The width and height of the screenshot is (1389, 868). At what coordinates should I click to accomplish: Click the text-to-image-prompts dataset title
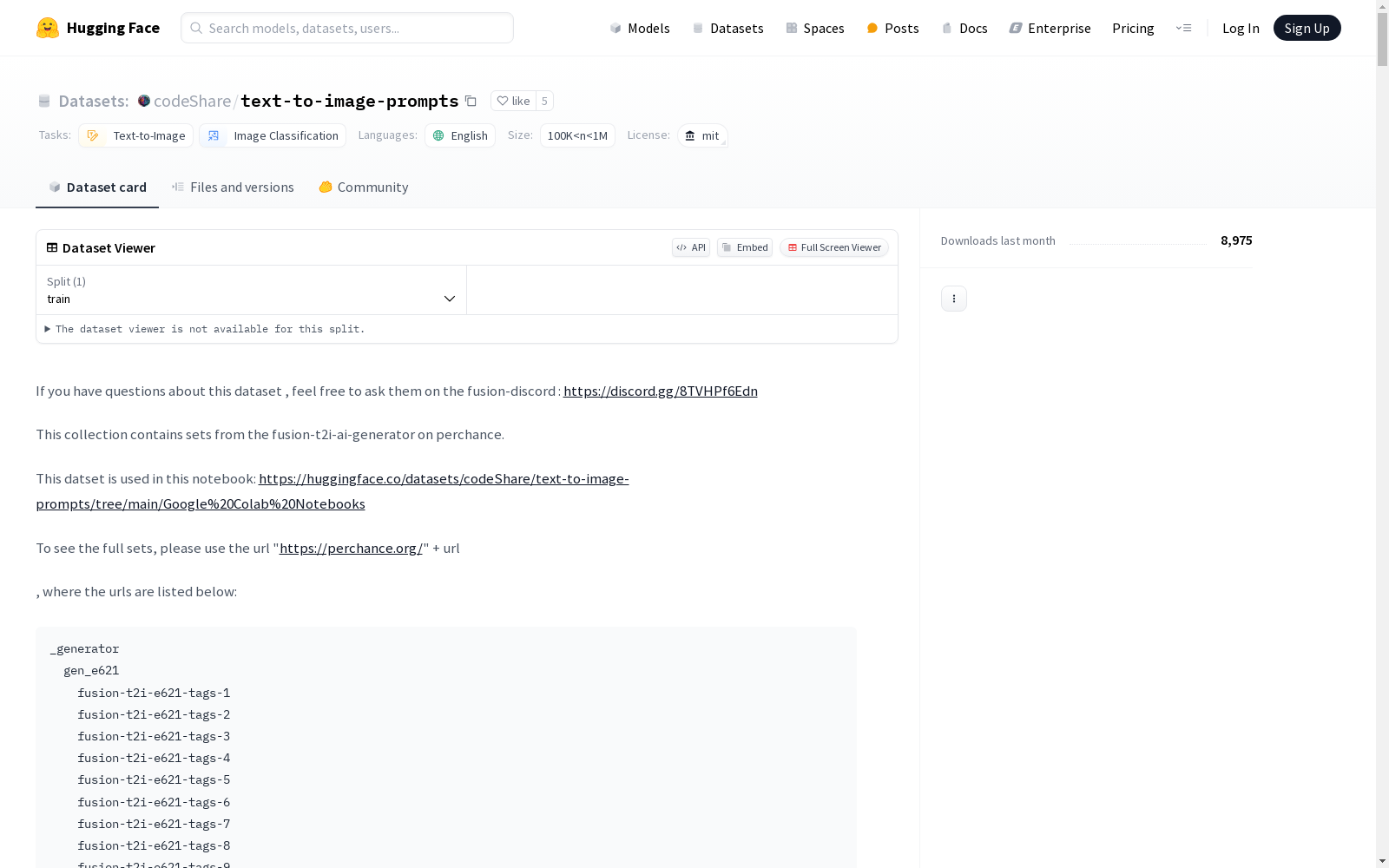click(x=350, y=101)
